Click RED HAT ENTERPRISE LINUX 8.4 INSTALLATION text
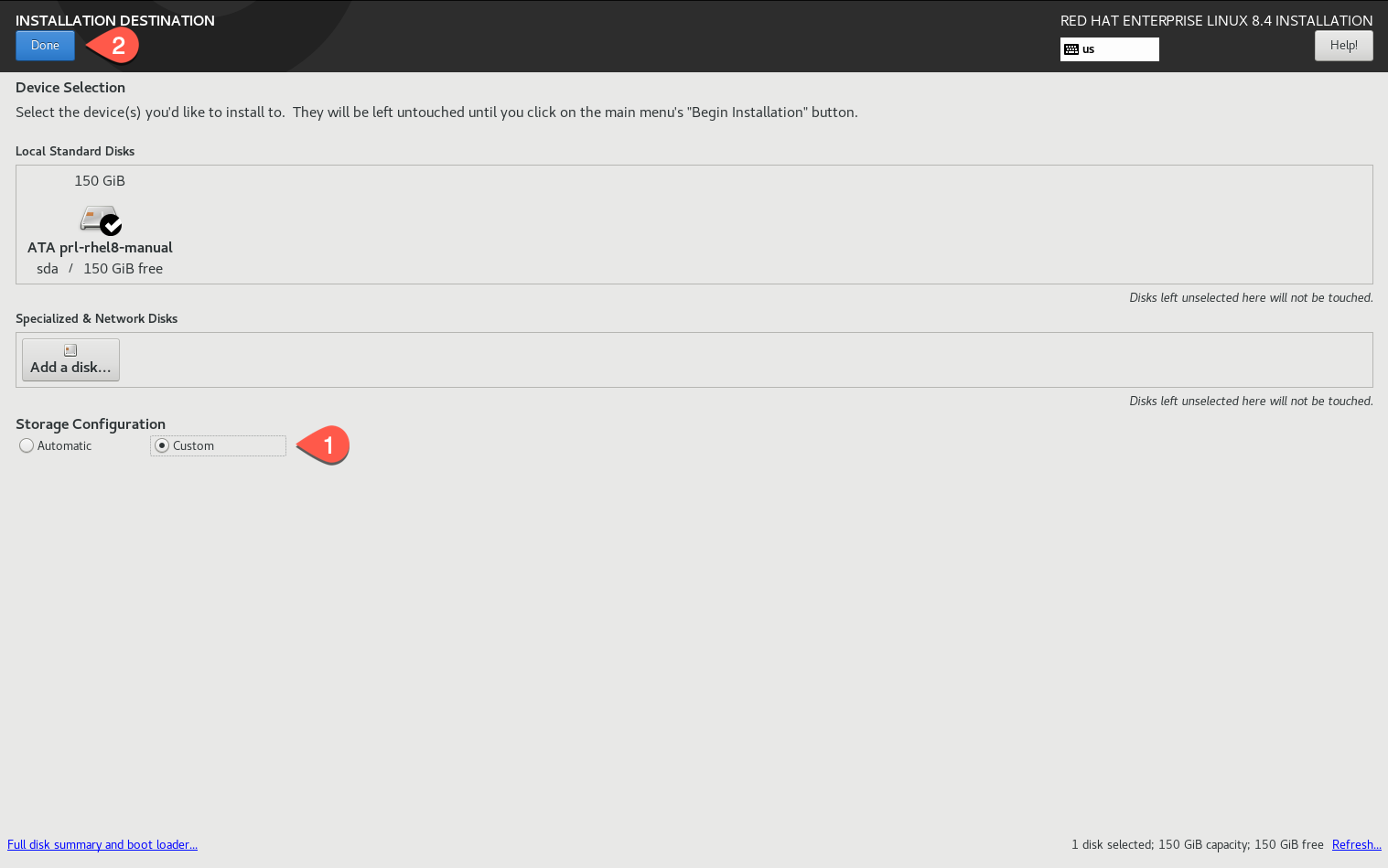This screenshot has height=868, width=1388. [x=1216, y=20]
